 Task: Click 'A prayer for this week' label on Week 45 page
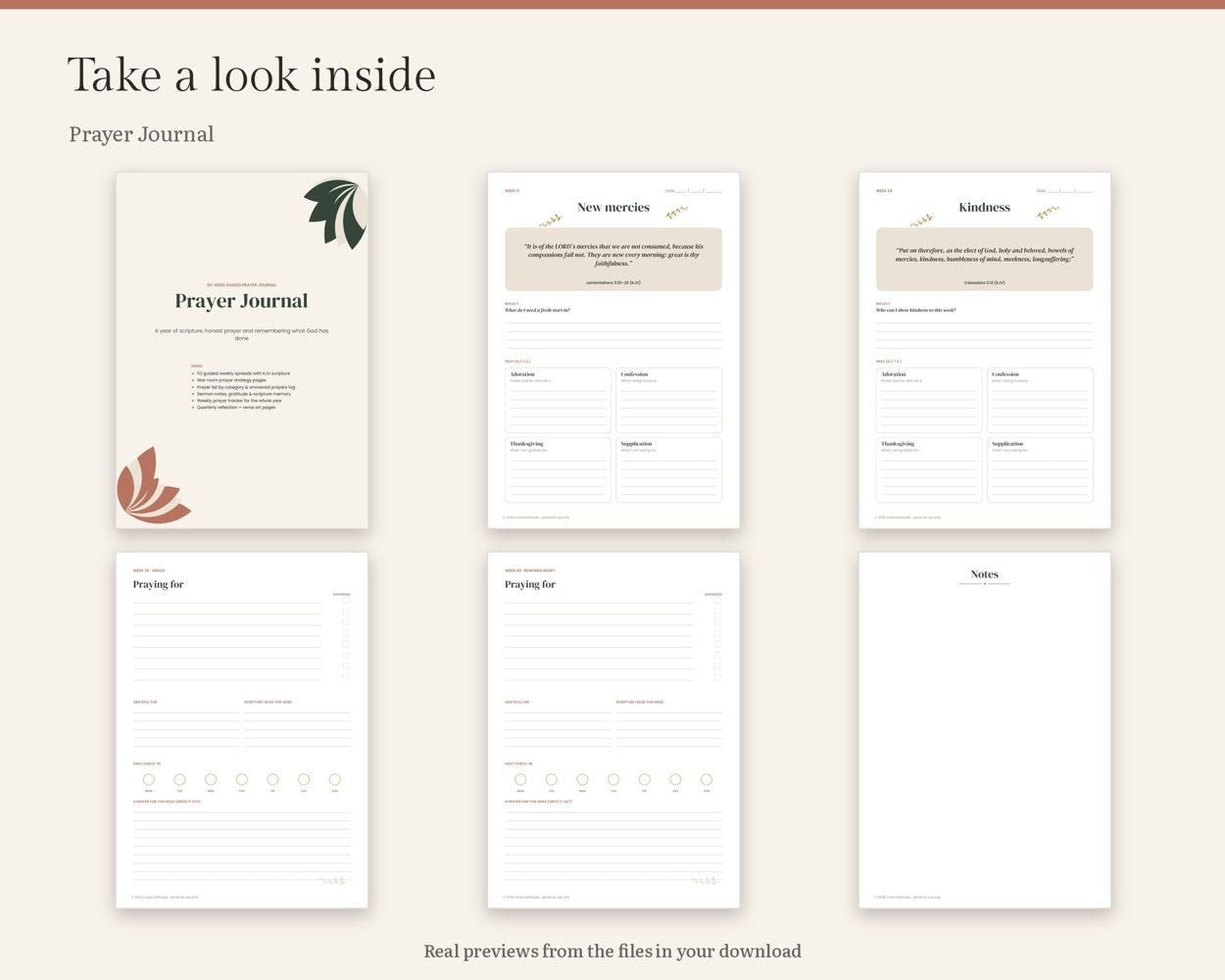pos(539,802)
